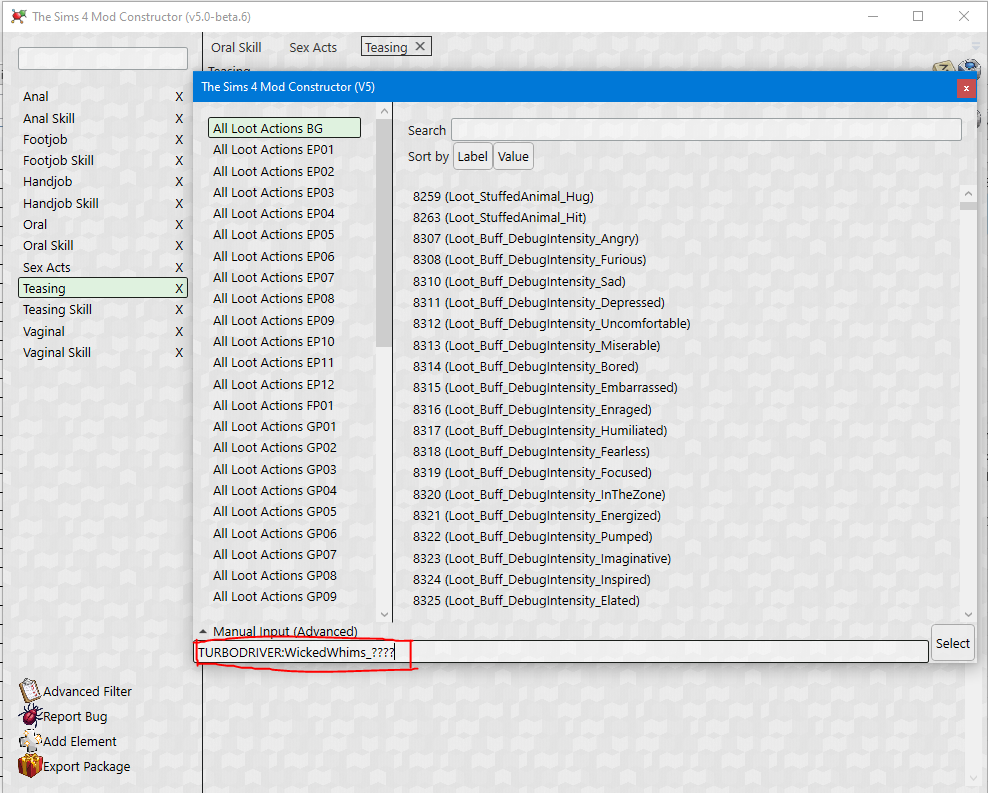Choose 8323 Loot_Buff_DebugIntensity_Imaginative
The height and width of the screenshot is (793, 988).
[x=542, y=558]
